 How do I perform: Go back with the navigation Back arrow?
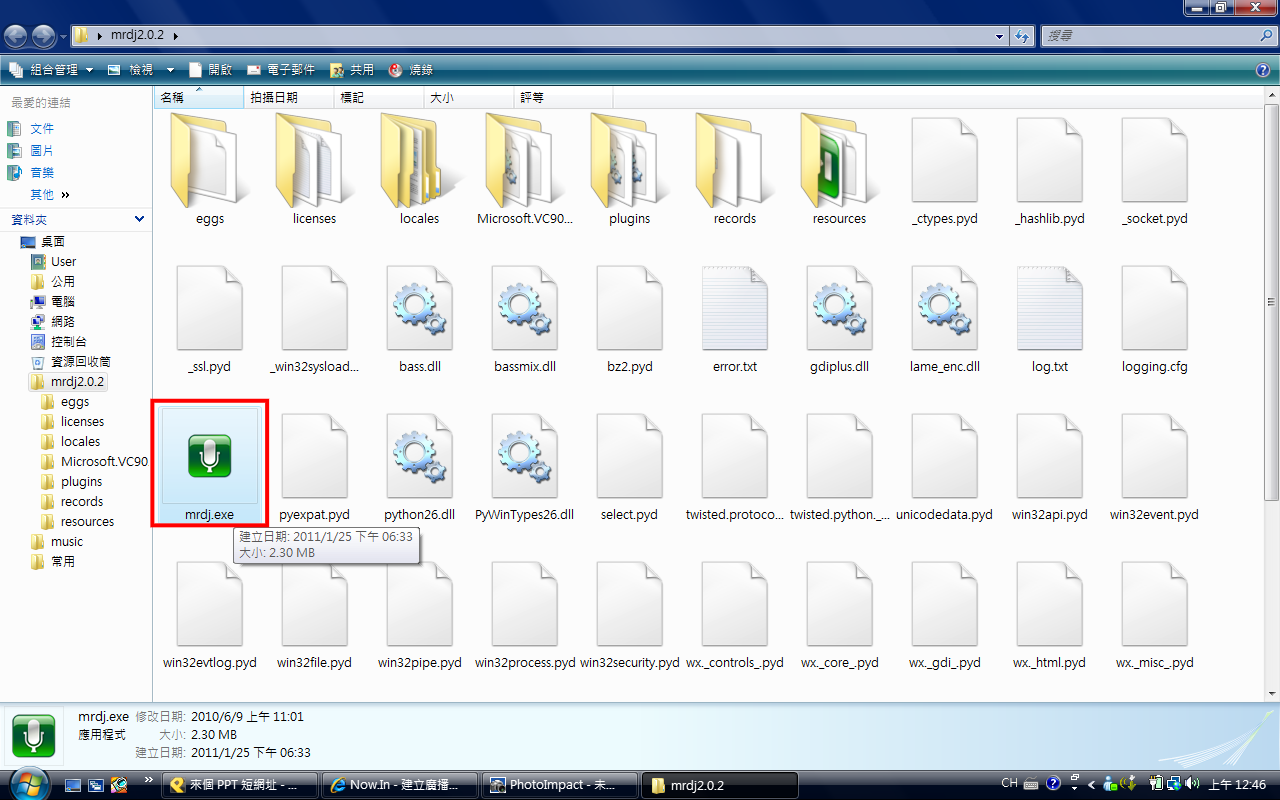click(x=16, y=36)
